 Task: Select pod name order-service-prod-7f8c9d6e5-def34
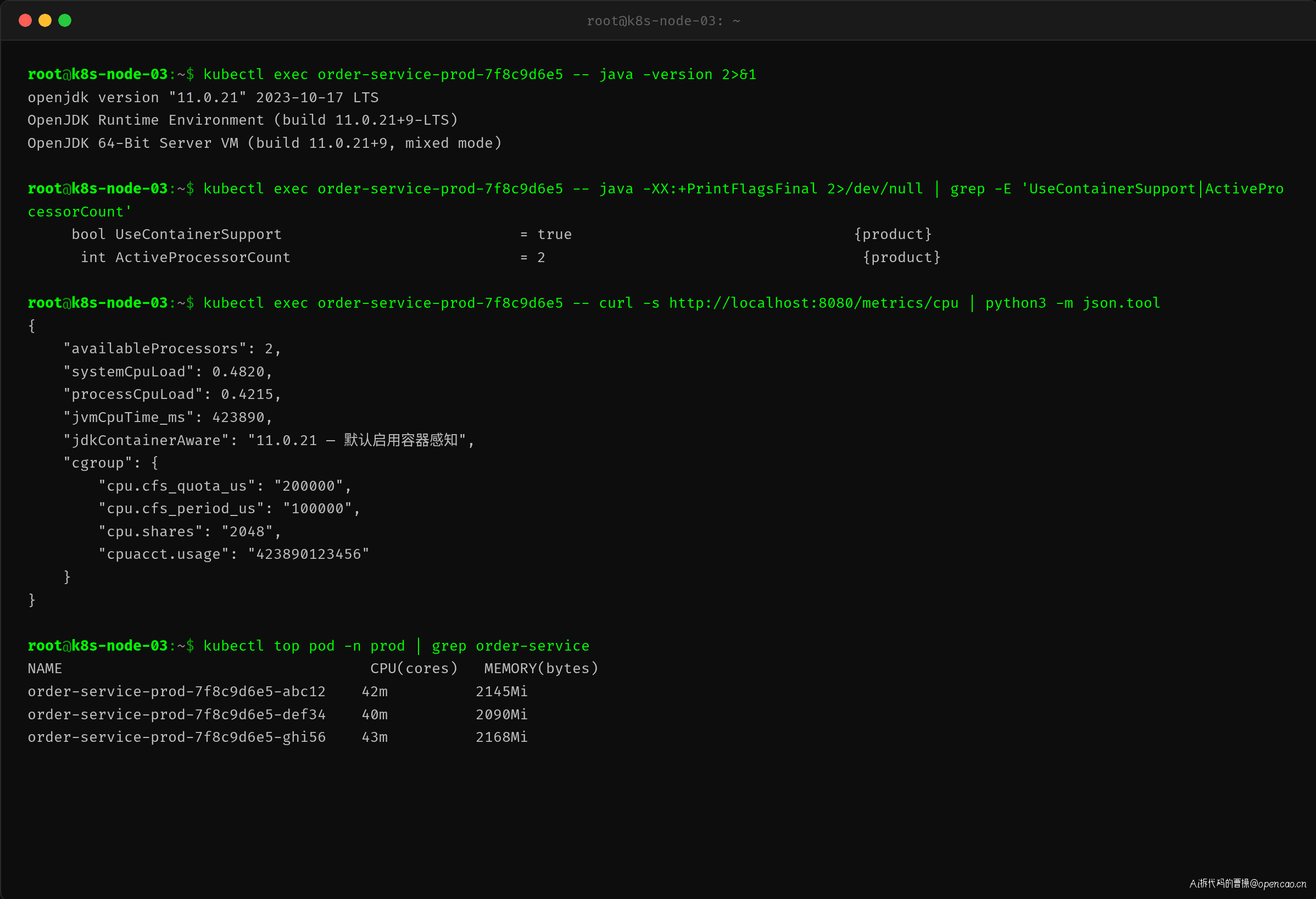point(177,715)
